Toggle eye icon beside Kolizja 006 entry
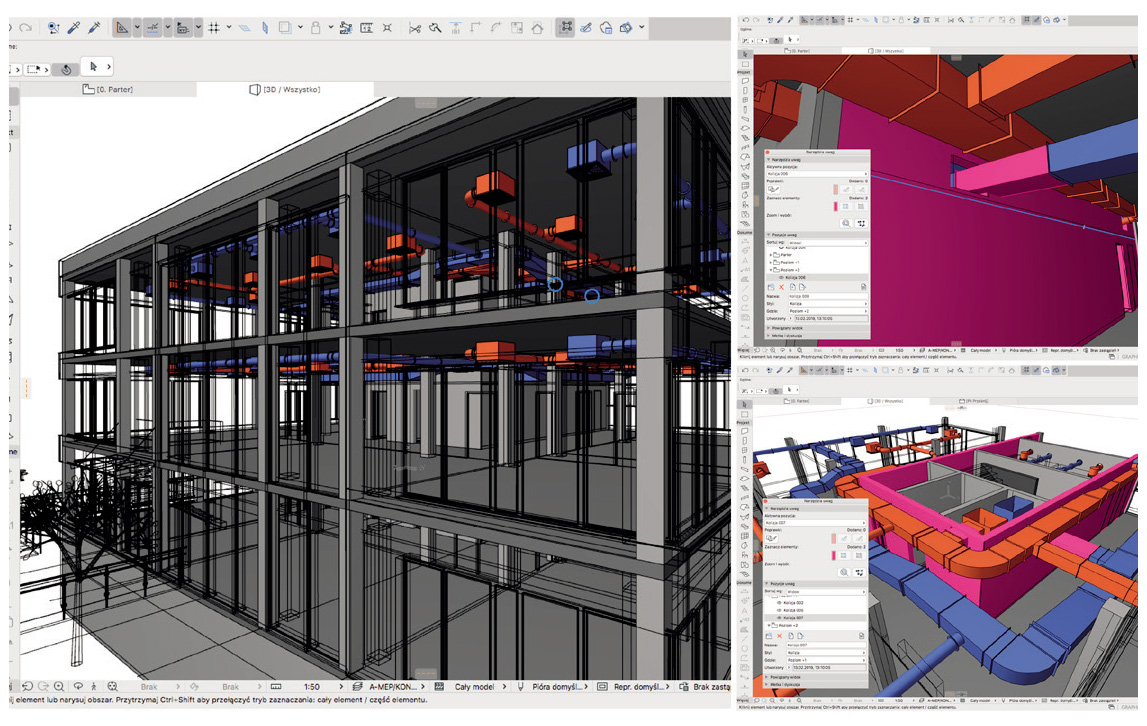1147x726 pixels. [x=780, y=278]
